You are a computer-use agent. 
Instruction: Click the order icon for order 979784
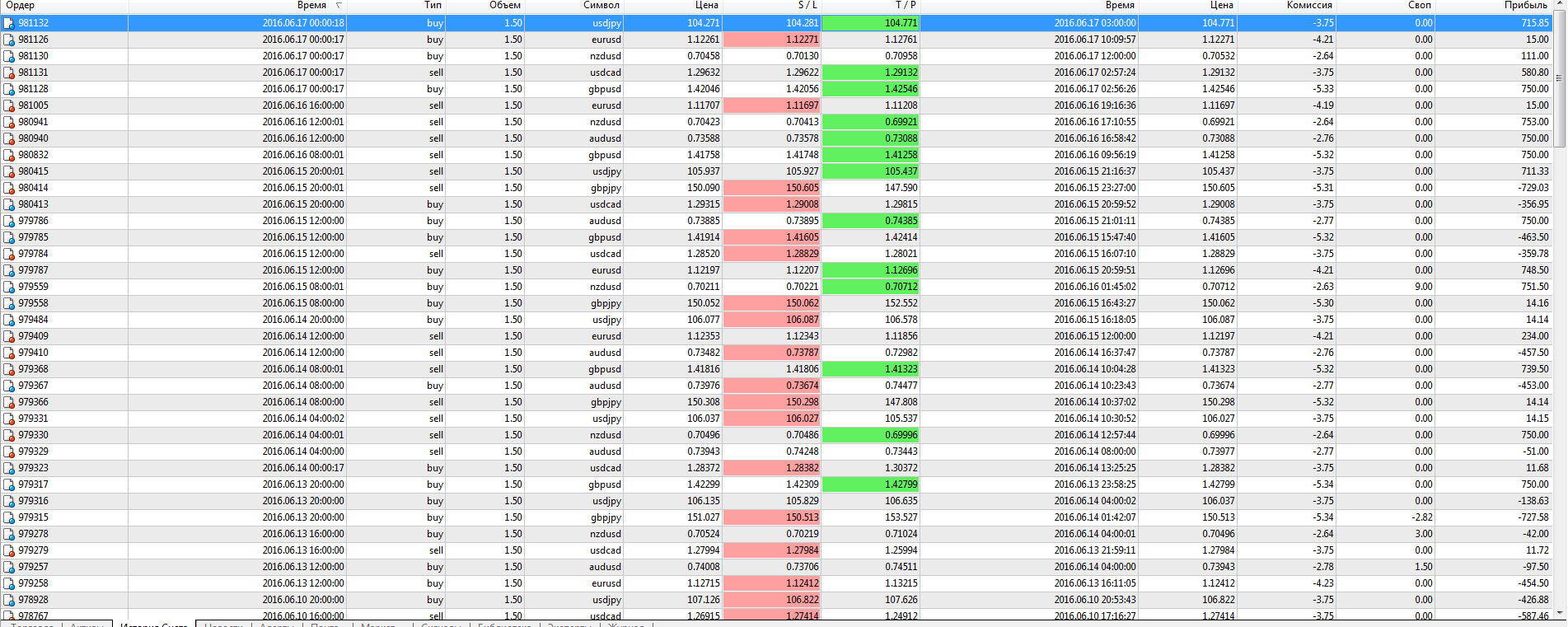[9, 254]
